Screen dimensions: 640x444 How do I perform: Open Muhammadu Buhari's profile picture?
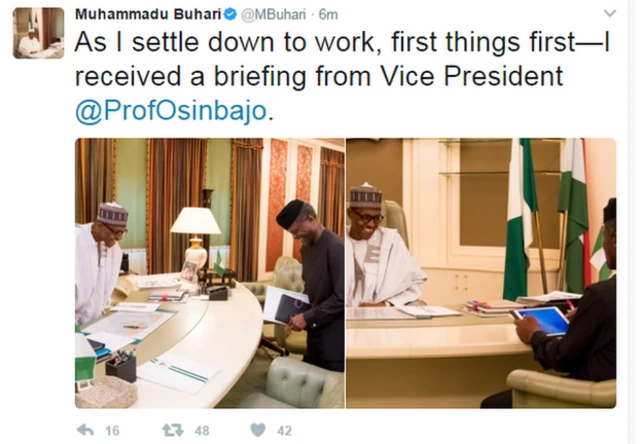pyautogui.click(x=39, y=32)
